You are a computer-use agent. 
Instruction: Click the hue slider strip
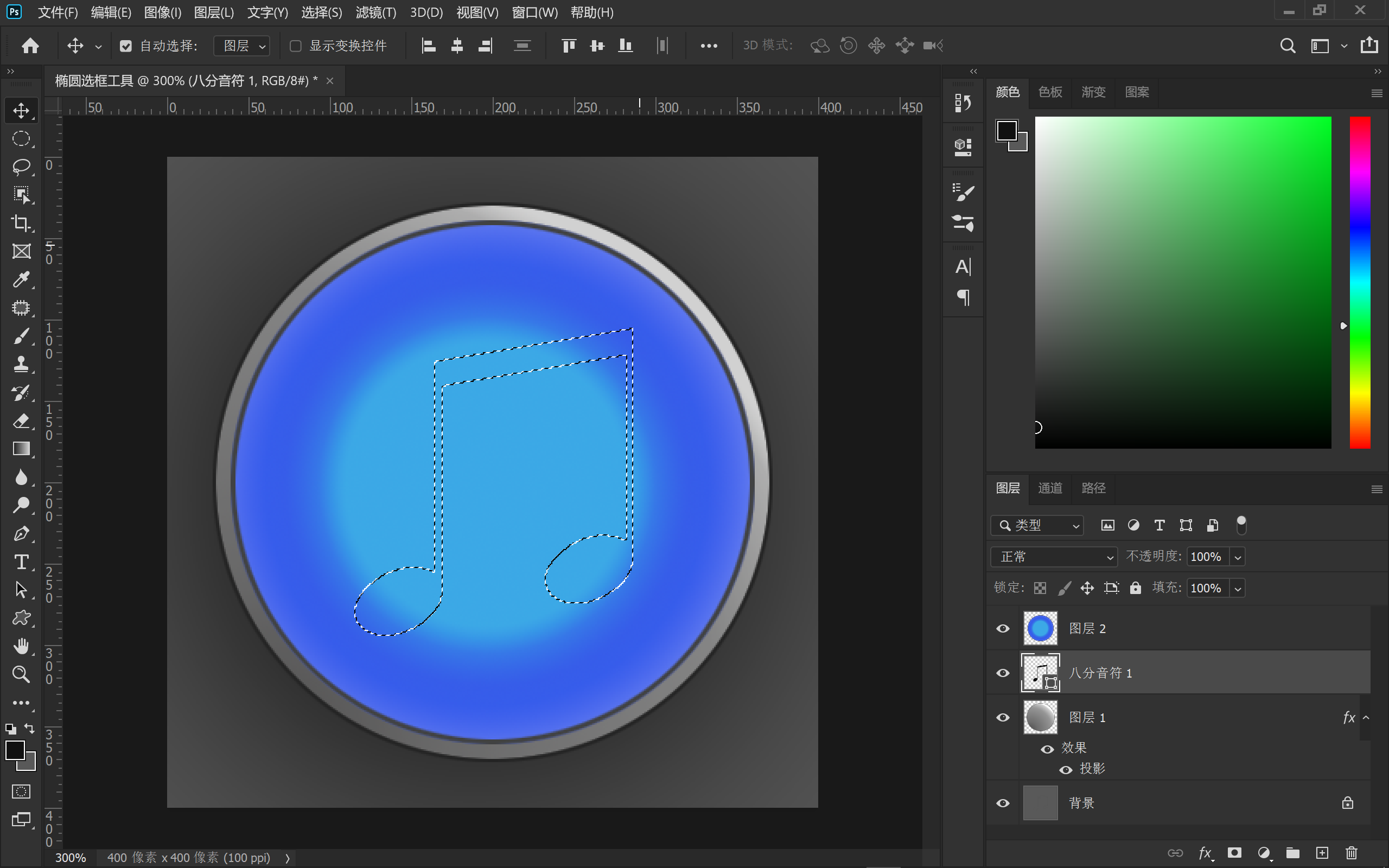click(x=1360, y=283)
